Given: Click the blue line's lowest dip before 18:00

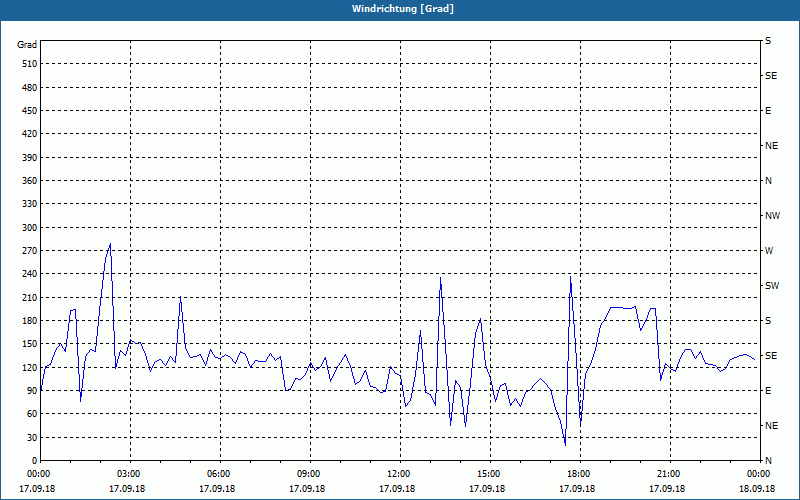Looking at the screenshot, I should tap(565, 445).
